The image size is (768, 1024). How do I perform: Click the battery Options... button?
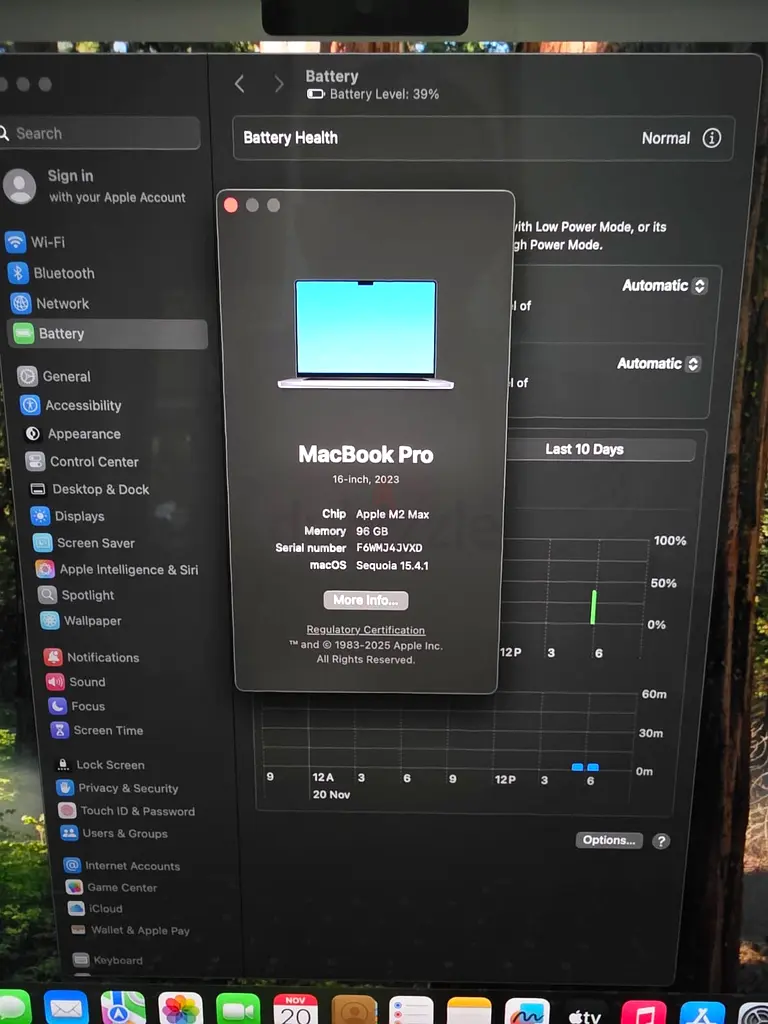pos(609,840)
